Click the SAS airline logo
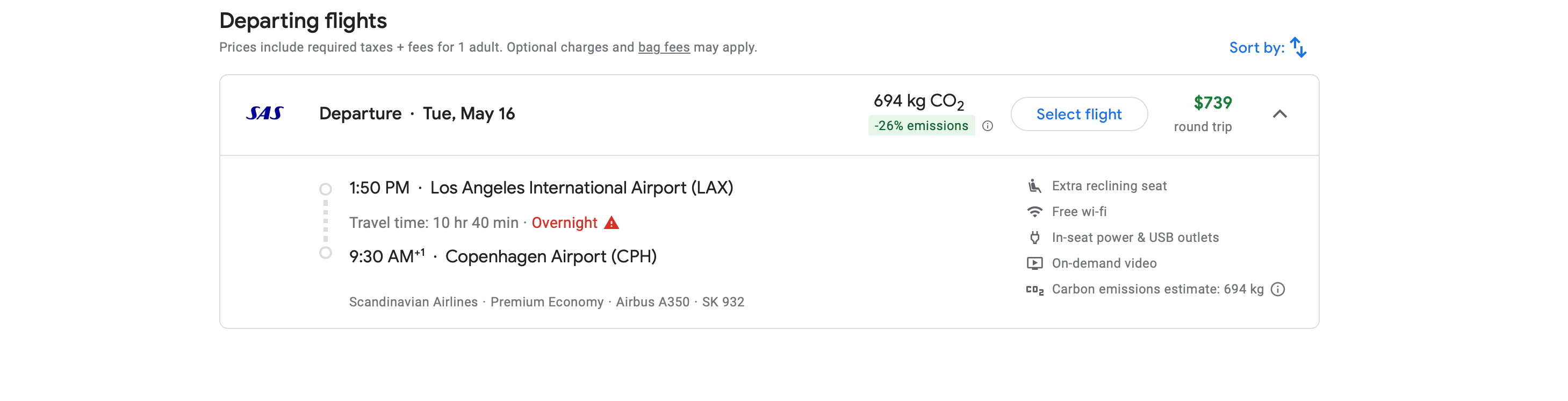This screenshot has width=1568, height=401. click(264, 113)
